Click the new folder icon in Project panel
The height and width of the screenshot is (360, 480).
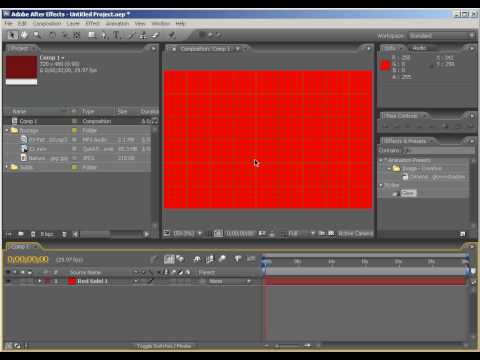[21, 234]
